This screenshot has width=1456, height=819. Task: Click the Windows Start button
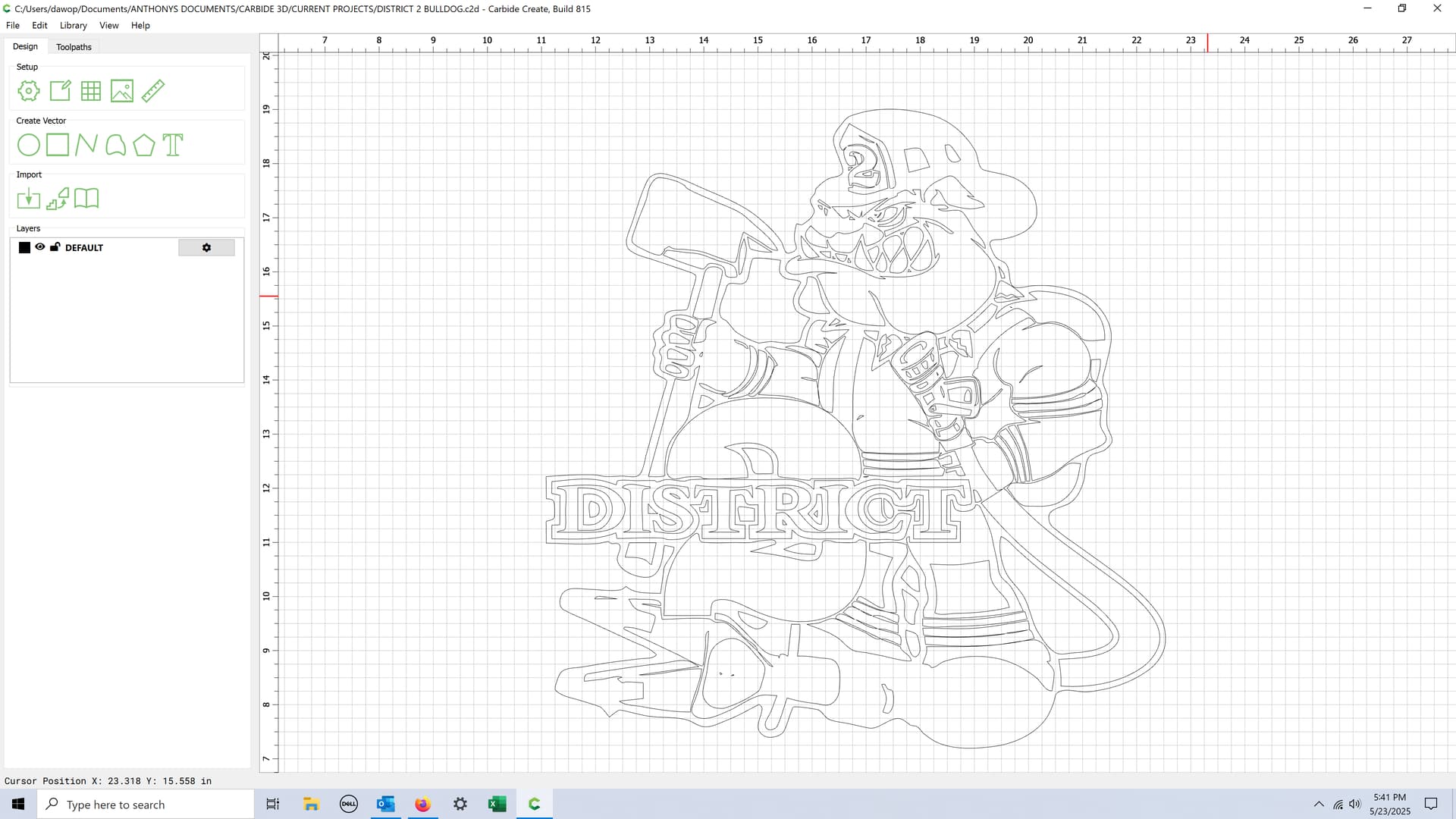(18, 804)
